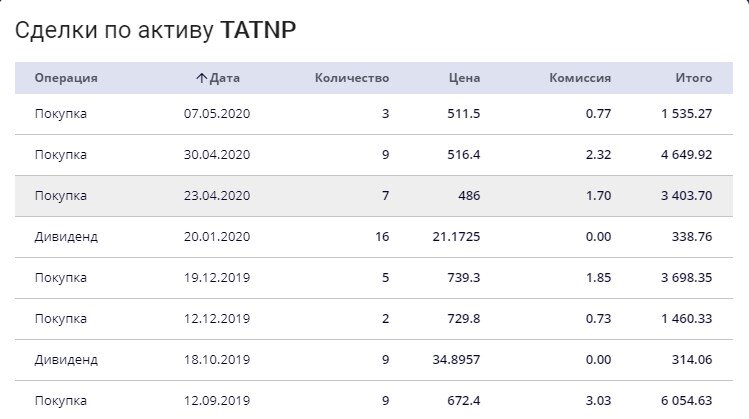Click the TATNP title text

[x=258, y=30]
